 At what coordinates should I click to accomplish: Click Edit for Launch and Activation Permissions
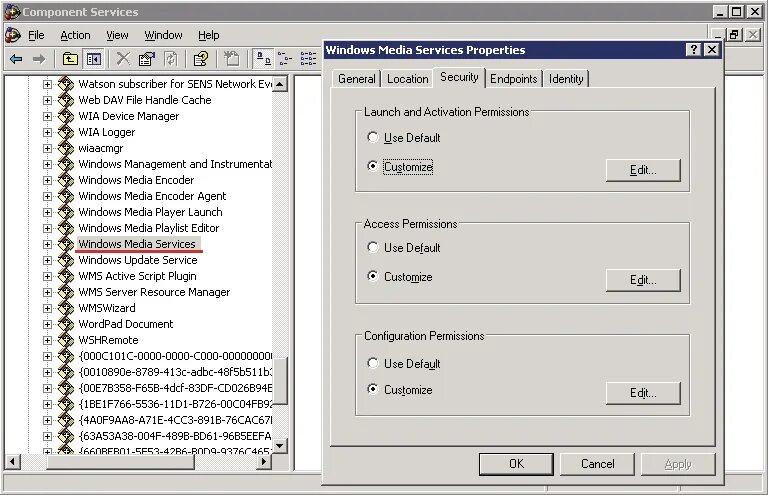click(x=643, y=170)
